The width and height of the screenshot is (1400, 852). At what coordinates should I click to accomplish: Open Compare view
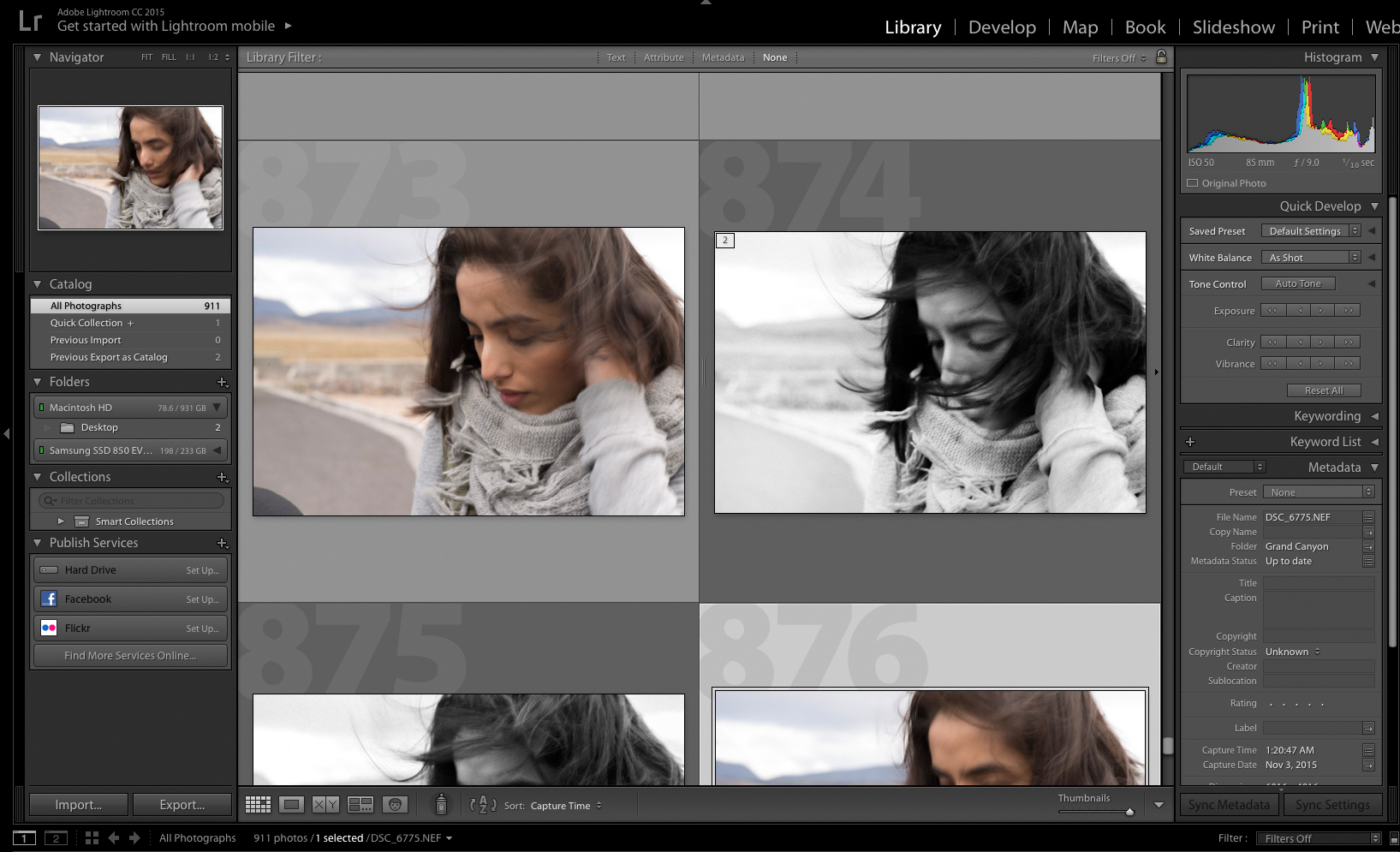[324, 805]
